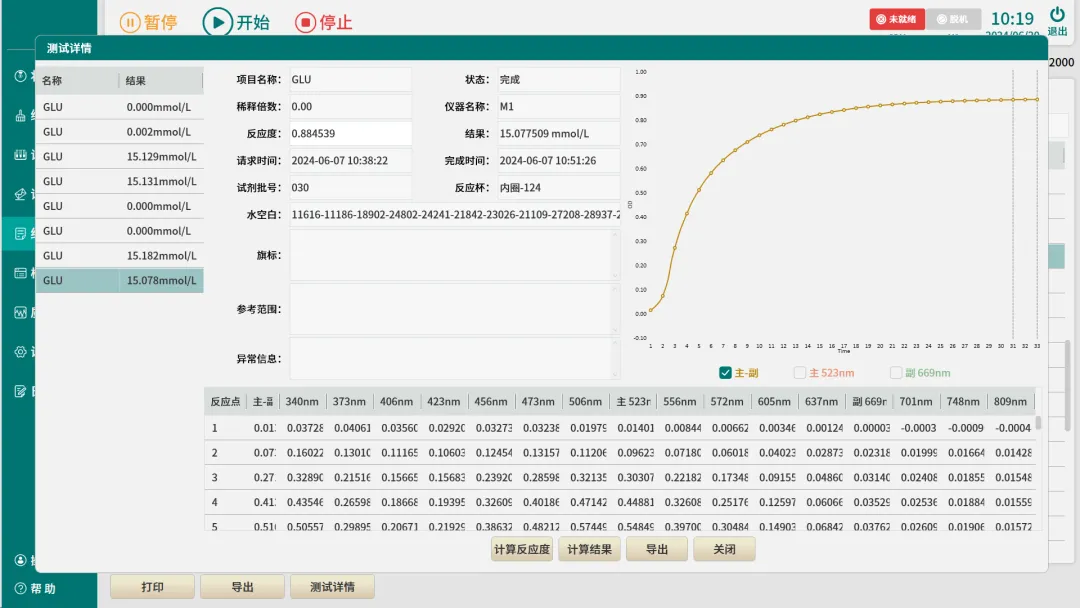Click the 反应度 field showing 0.884539
Image resolution: width=1080 pixels, height=608 pixels.
tap(351, 134)
